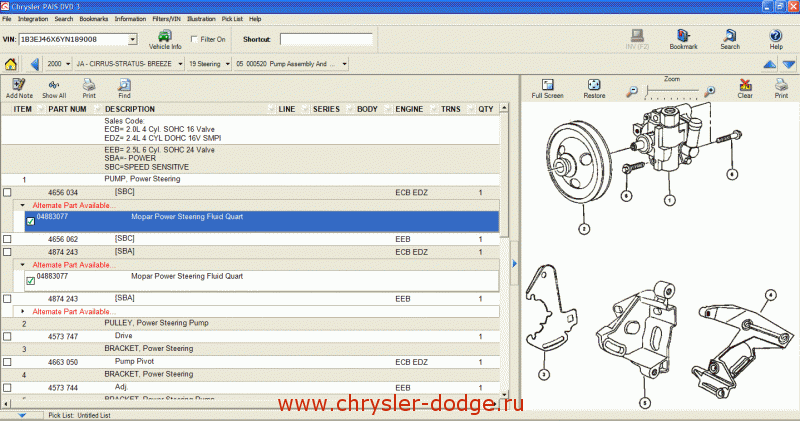800x421 pixels.
Task: Open Pump Assembly And subgroup dropdown
Action: 344,64
